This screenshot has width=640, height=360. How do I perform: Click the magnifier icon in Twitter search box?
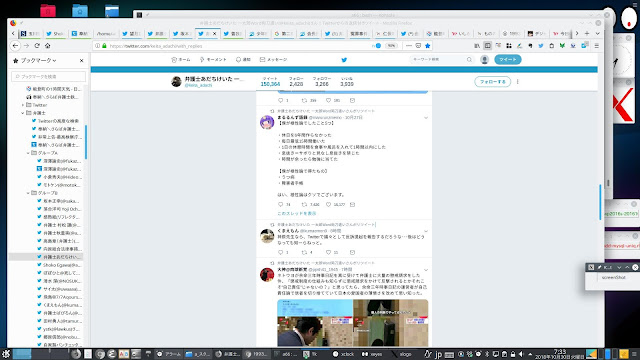tap(469, 60)
